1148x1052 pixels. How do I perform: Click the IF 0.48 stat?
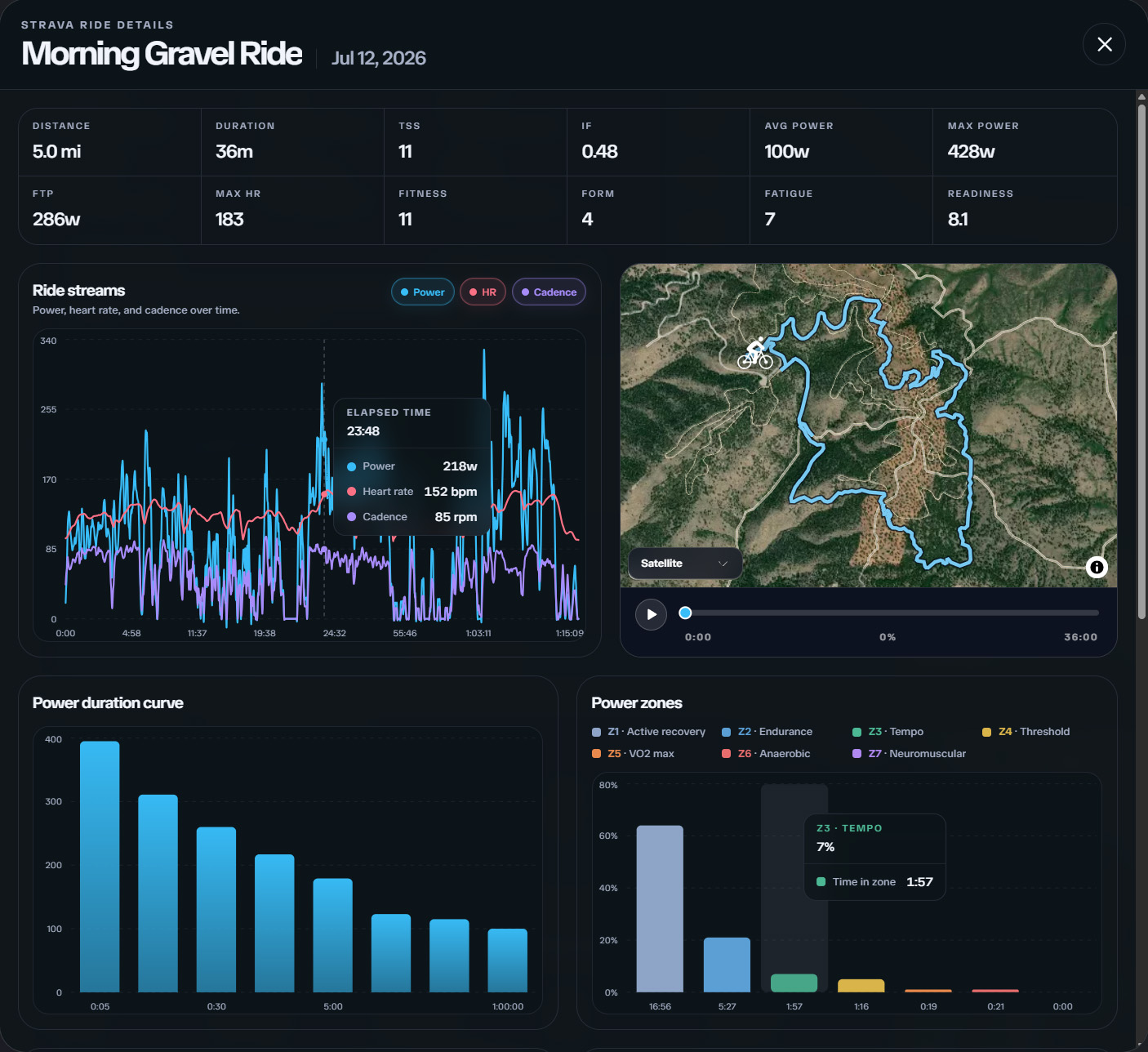pos(658,142)
